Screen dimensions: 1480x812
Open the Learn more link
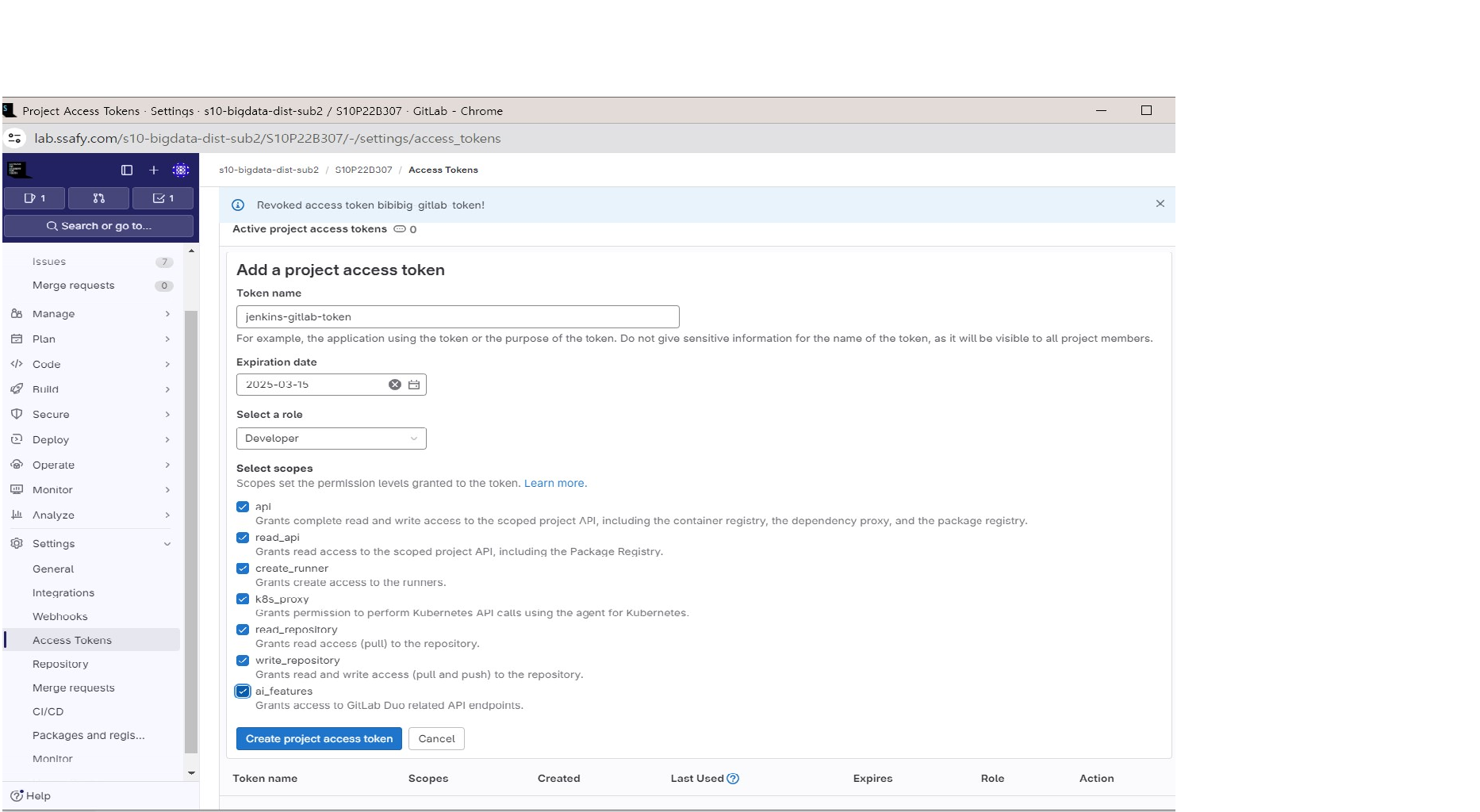pos(555,483)
